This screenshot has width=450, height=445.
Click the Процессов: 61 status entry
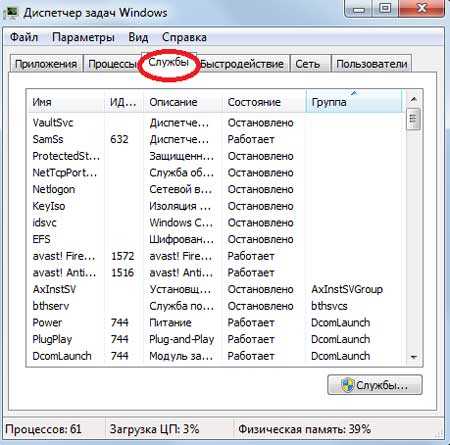click(43, 429)
